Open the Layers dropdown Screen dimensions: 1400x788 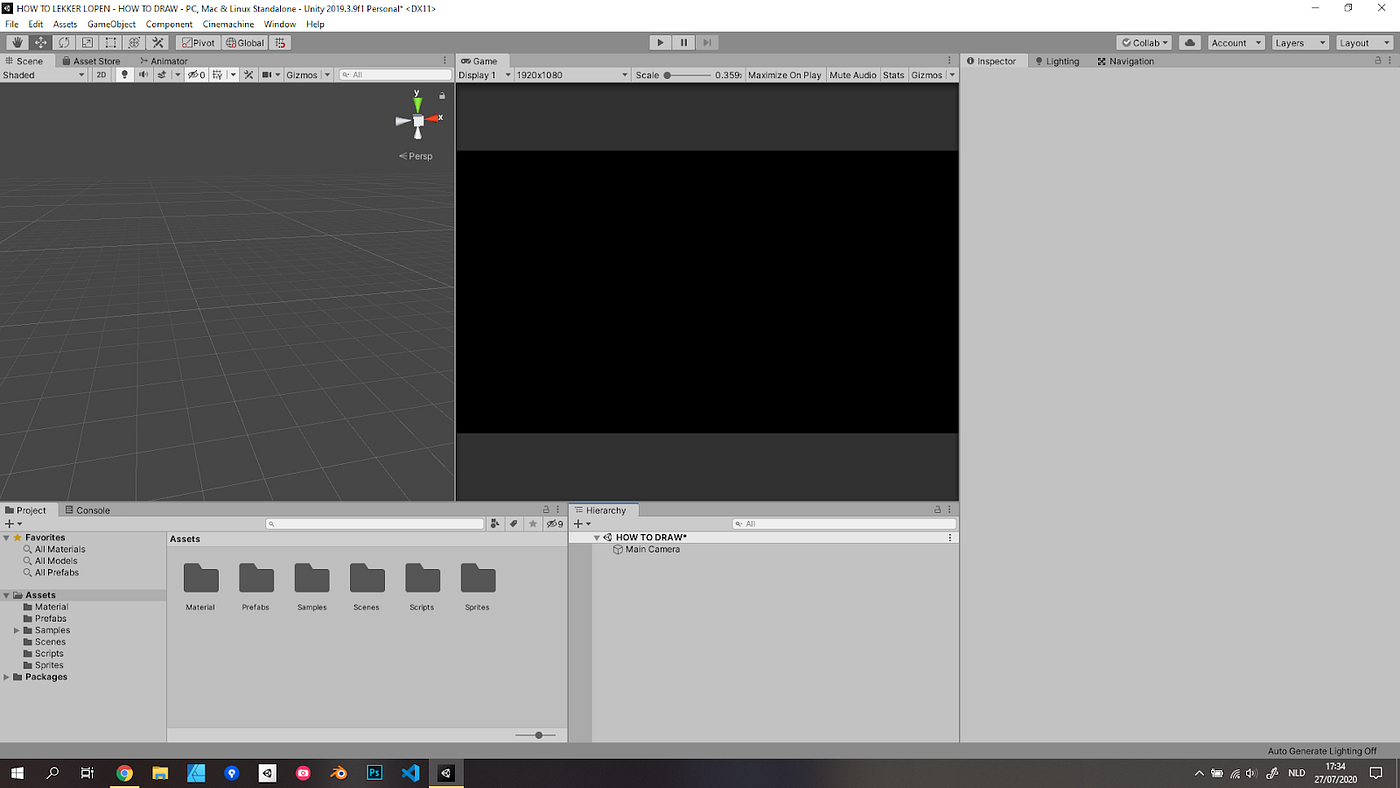point(1300,43)
